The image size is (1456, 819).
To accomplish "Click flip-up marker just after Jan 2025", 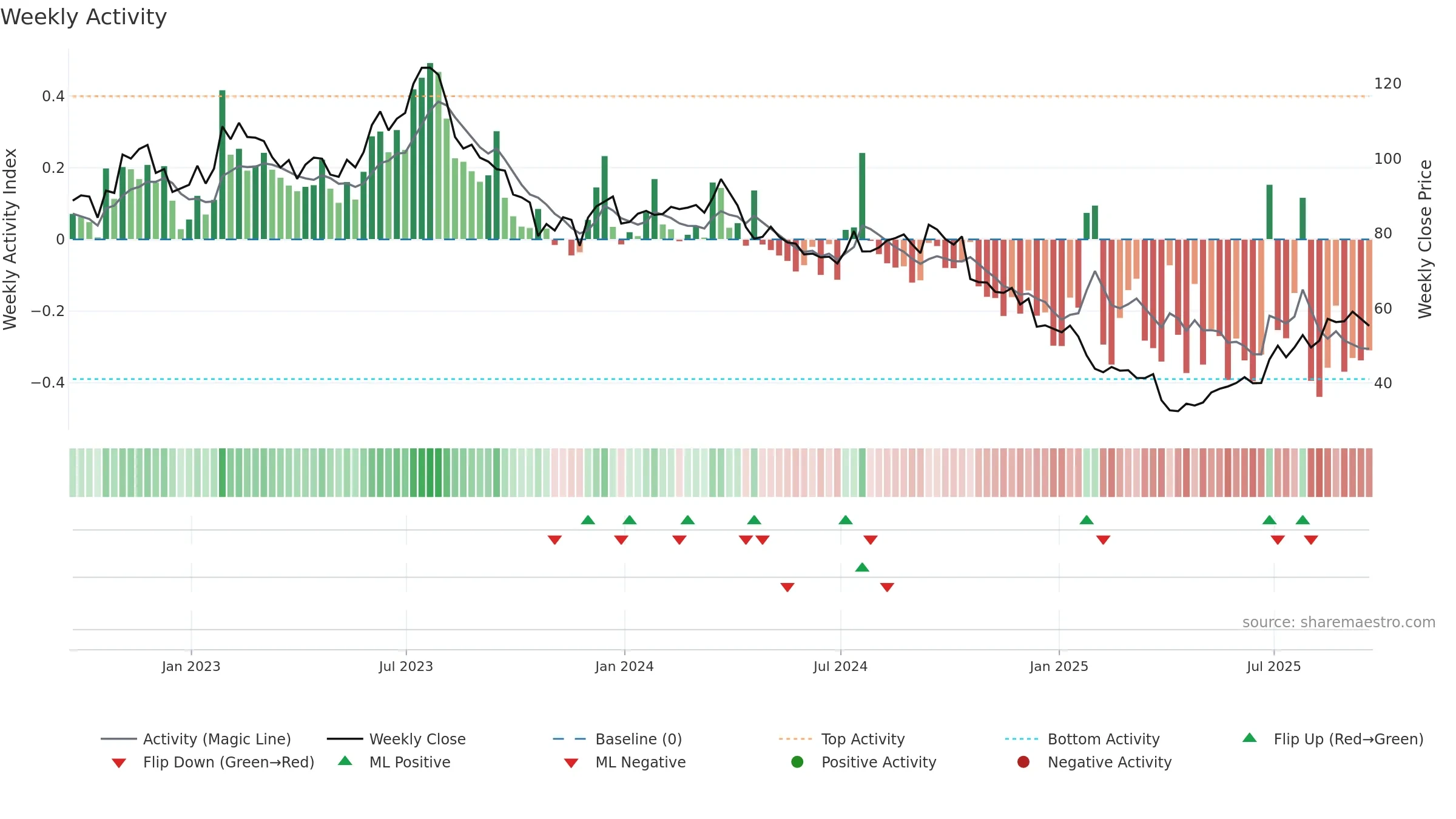I will (1087, 520).
